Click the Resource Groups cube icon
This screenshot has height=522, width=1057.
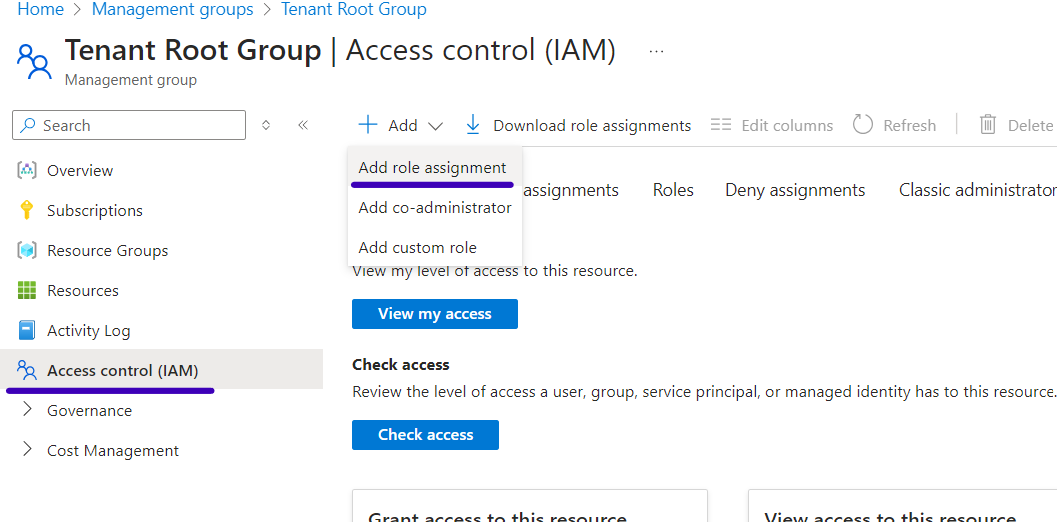pyautogui.click(x=27, y=250)
